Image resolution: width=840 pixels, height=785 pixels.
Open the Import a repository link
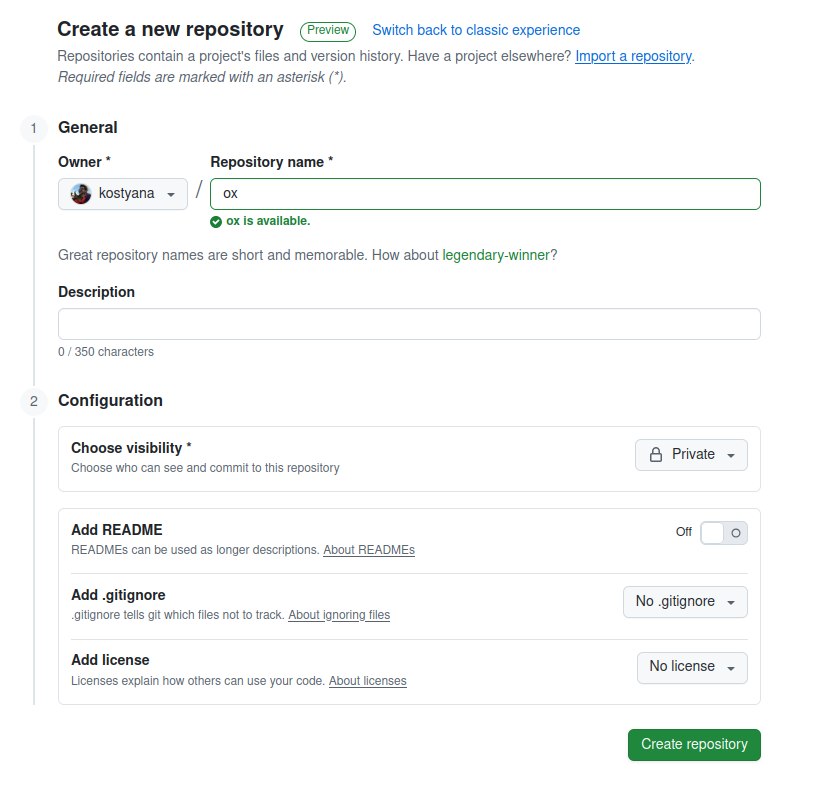click(x=633, y=56)
